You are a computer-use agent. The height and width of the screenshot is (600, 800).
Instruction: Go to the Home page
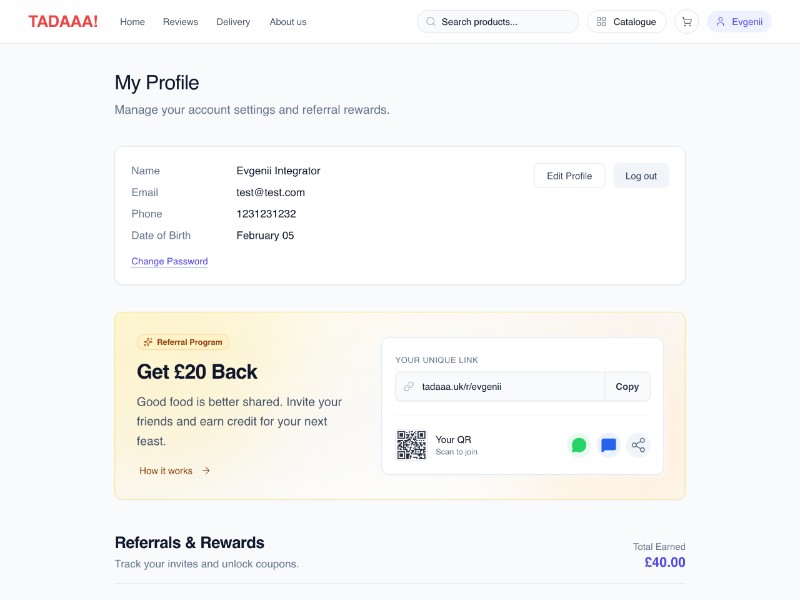[132, 22]
